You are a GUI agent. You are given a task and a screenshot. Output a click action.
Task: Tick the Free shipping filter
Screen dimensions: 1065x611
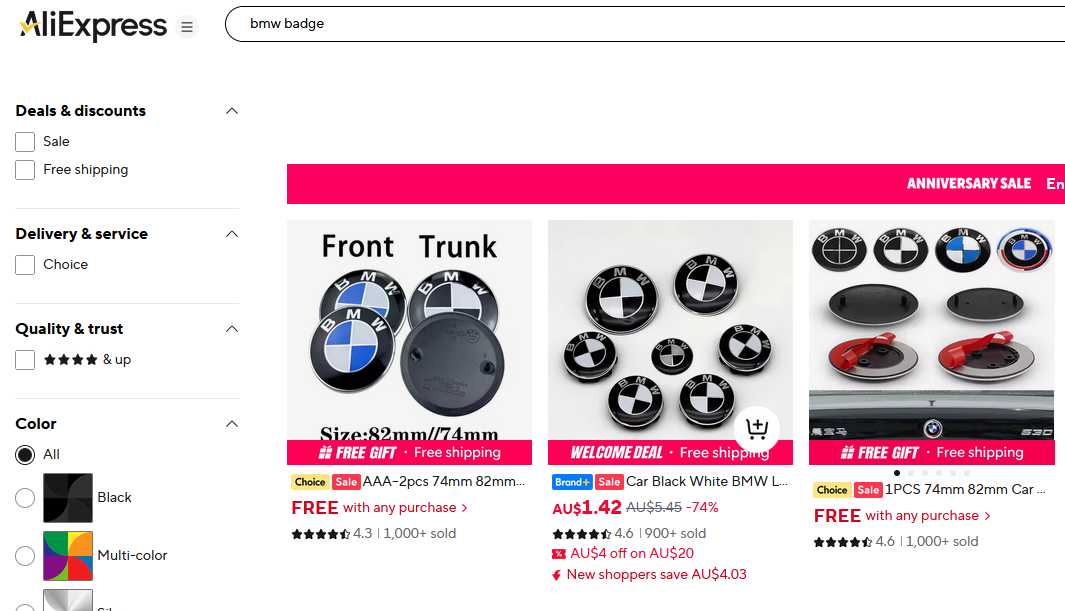click(25, 170)
